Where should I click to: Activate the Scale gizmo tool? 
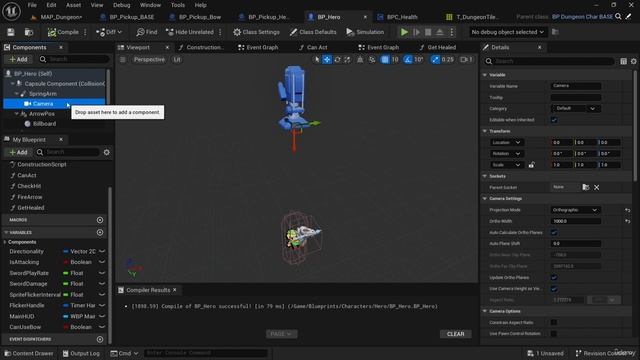coord(347,60)
